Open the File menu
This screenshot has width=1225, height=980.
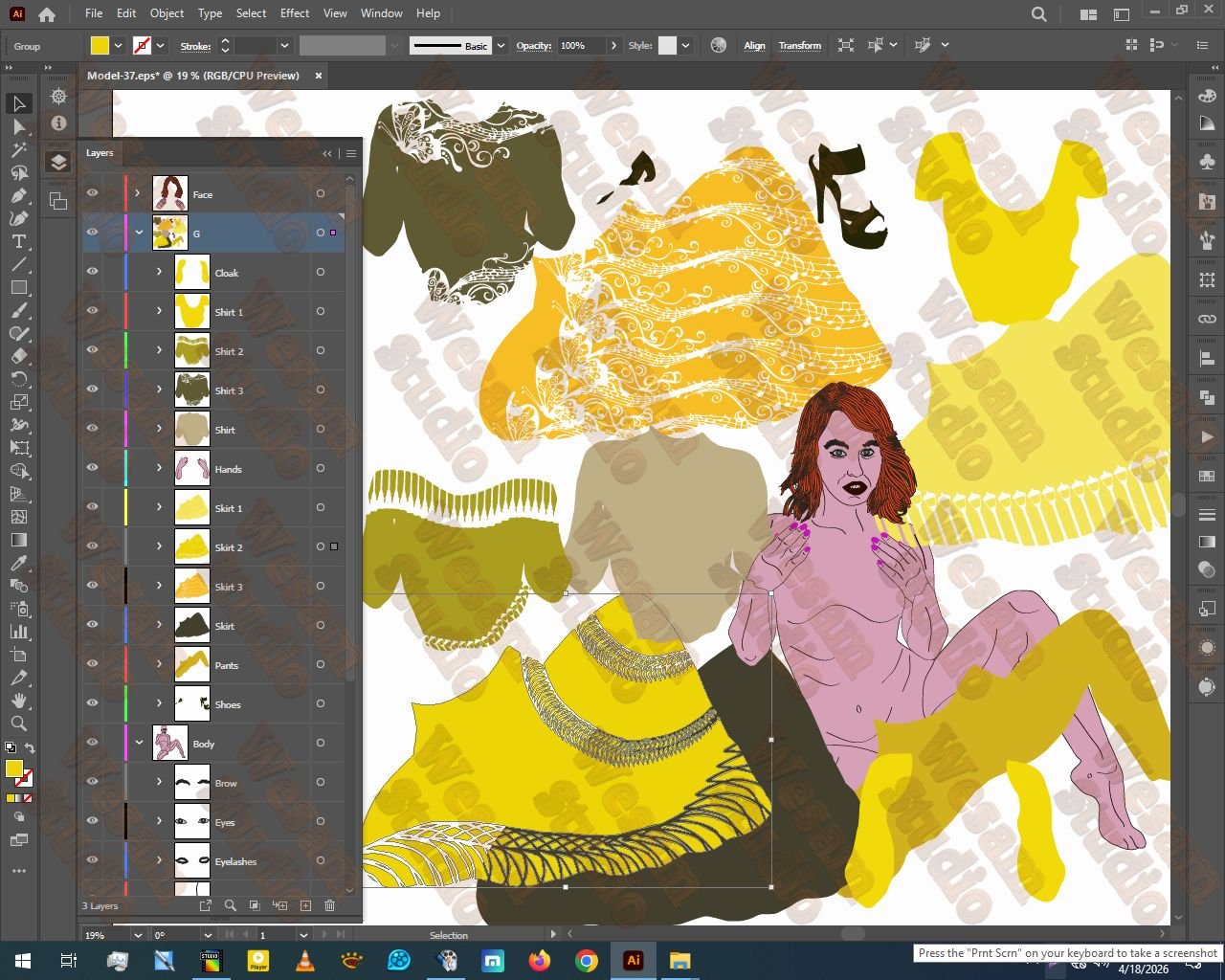pyautogui.click(x=93, y=13)
